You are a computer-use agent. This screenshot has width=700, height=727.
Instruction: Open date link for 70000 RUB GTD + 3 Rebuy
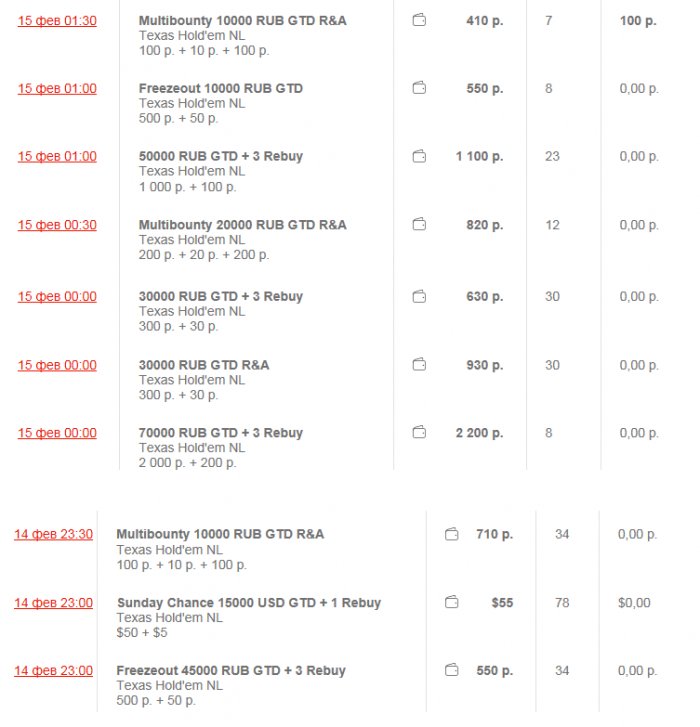(x=57, y=433)
